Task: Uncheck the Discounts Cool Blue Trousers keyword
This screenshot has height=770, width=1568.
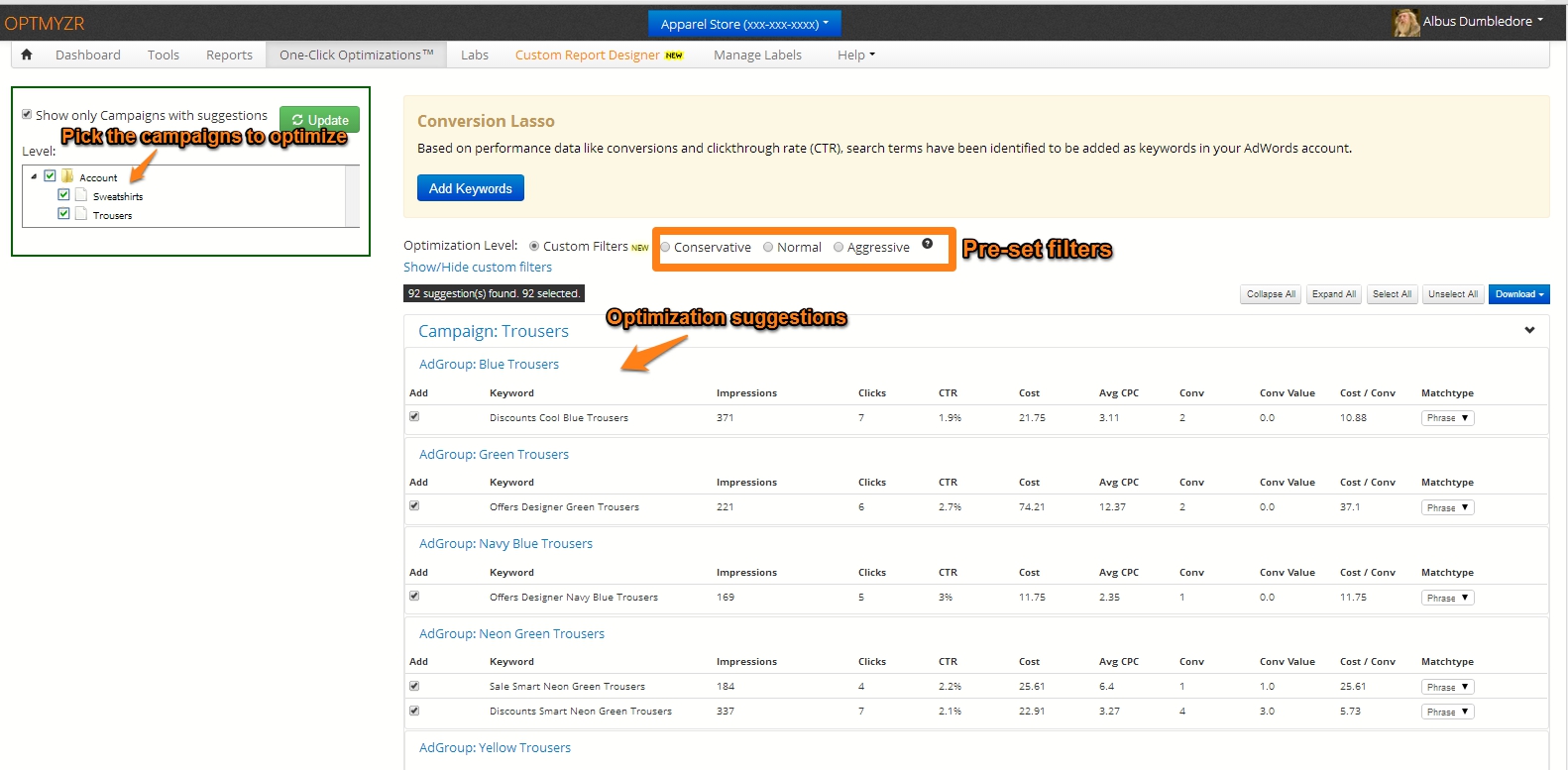Action: (x=414, y=417)
